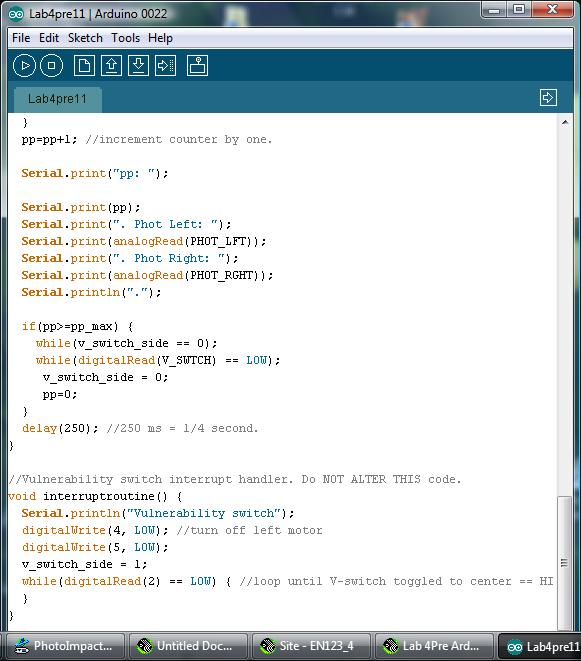Image resolution: width=581 pixels, height=661 pixels.
Task: Click the Stop button in toolbar
Action: pos(51,66)
